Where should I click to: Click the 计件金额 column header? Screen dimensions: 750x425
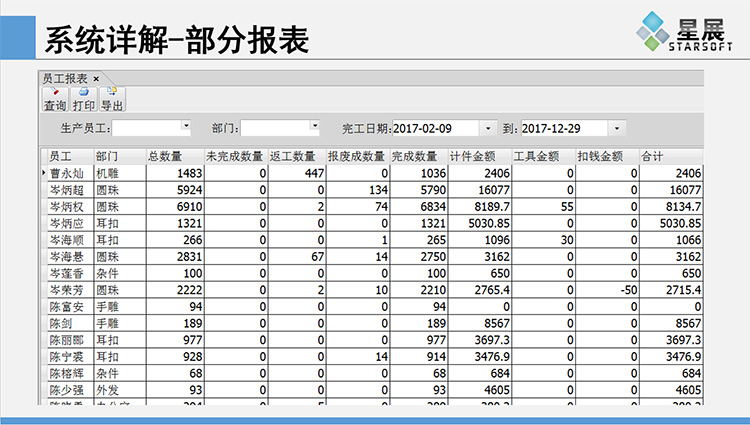(x=478, y=156)
